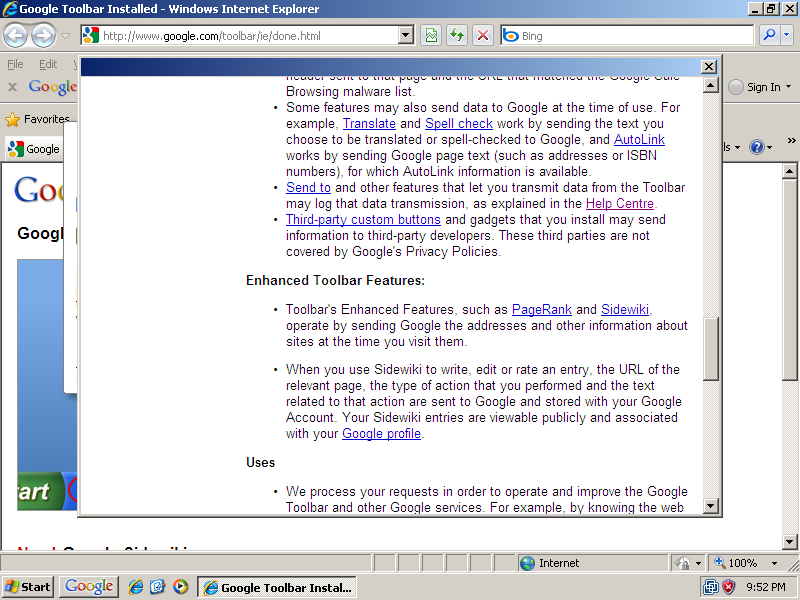Expand the zoom level dropdown arrow
The height and width of the screenshot is (600, 800).
pos(774,563)
